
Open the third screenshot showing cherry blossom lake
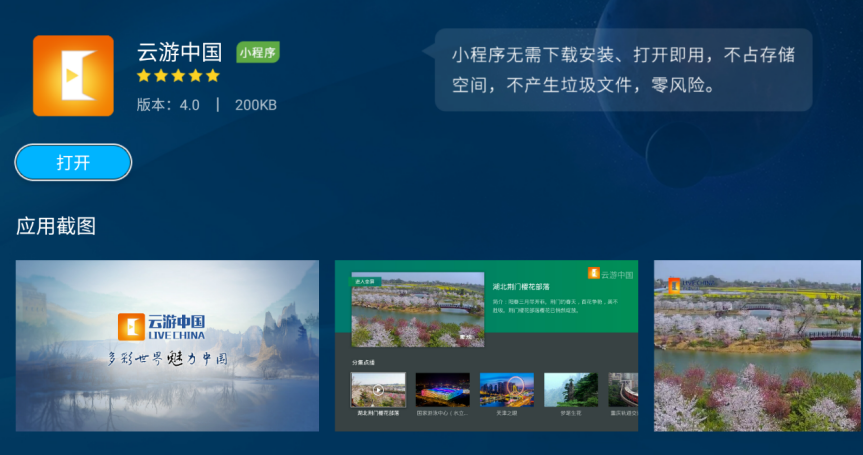tap(758, 346)
